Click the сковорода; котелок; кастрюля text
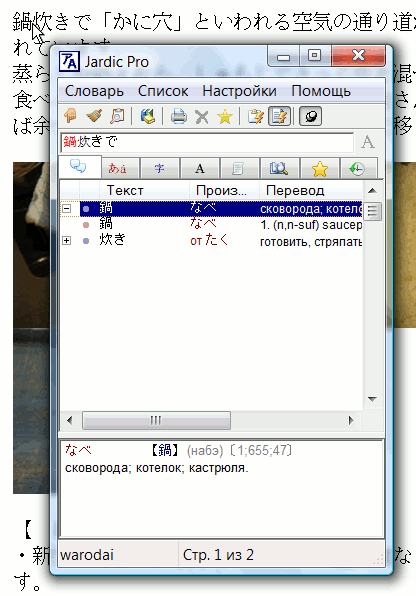This screenshot has width=416, height=596. 156,468
